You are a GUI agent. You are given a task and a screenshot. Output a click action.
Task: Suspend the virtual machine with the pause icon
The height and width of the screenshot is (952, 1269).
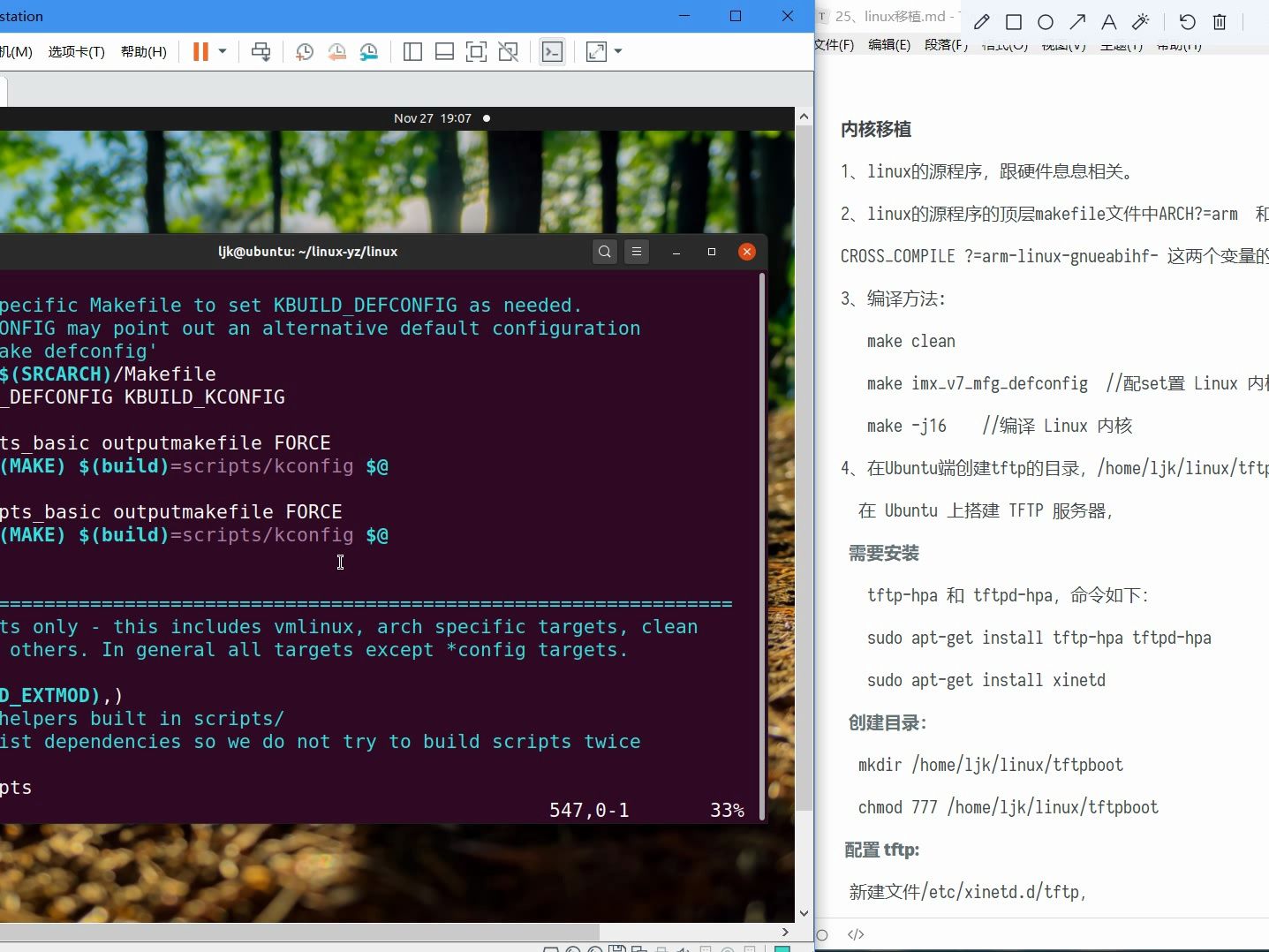(x=201, y=51)
